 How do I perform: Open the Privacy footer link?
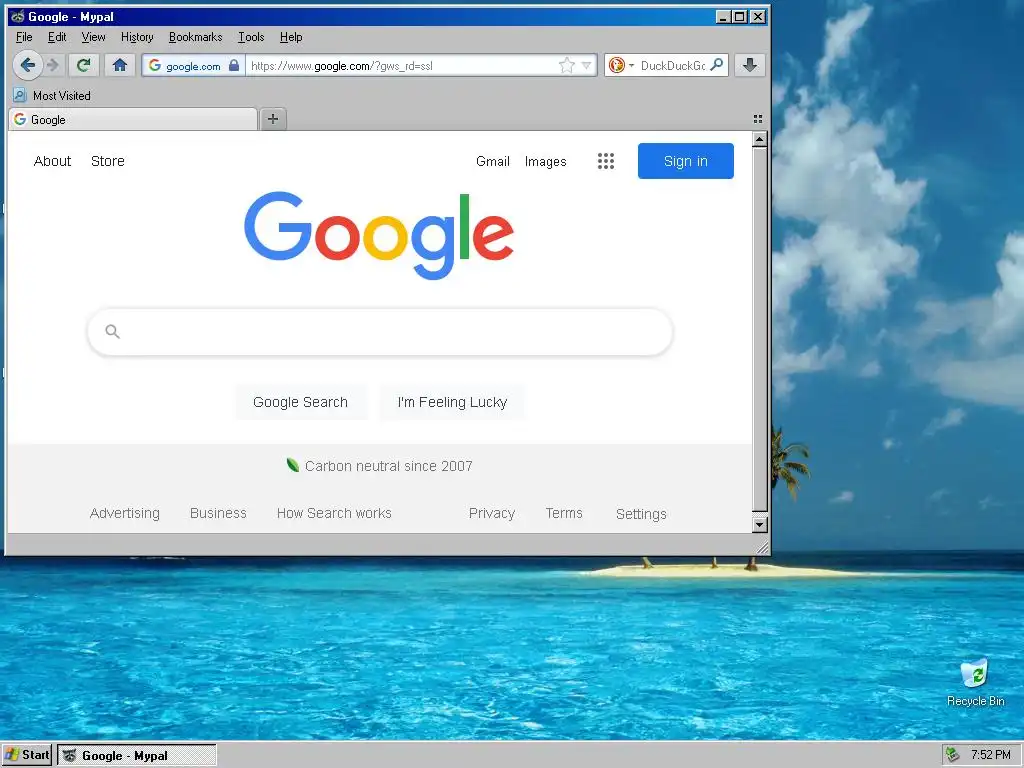492,513
